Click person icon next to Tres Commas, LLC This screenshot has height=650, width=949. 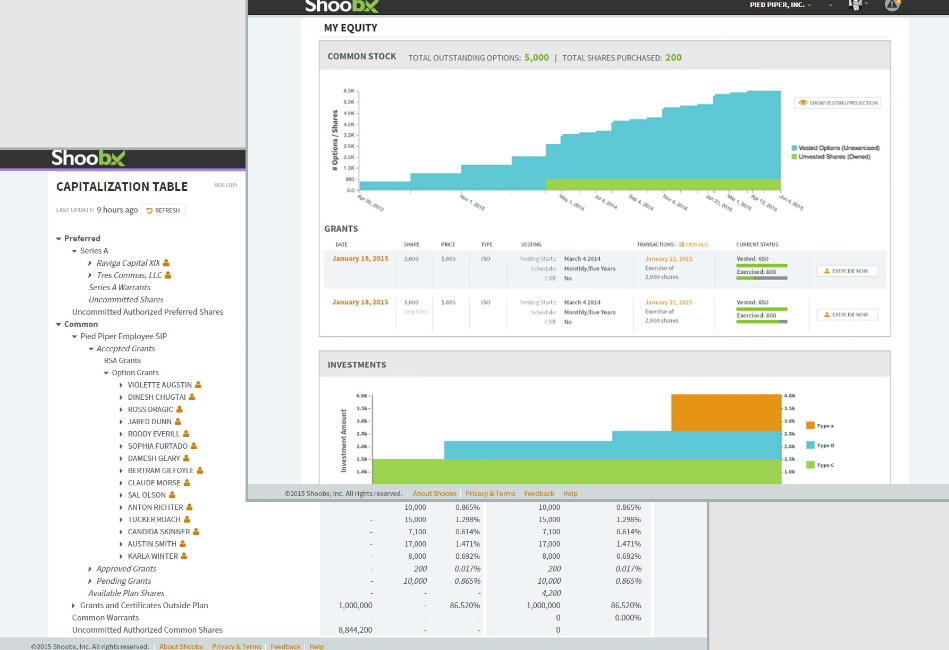coord(168,275)
